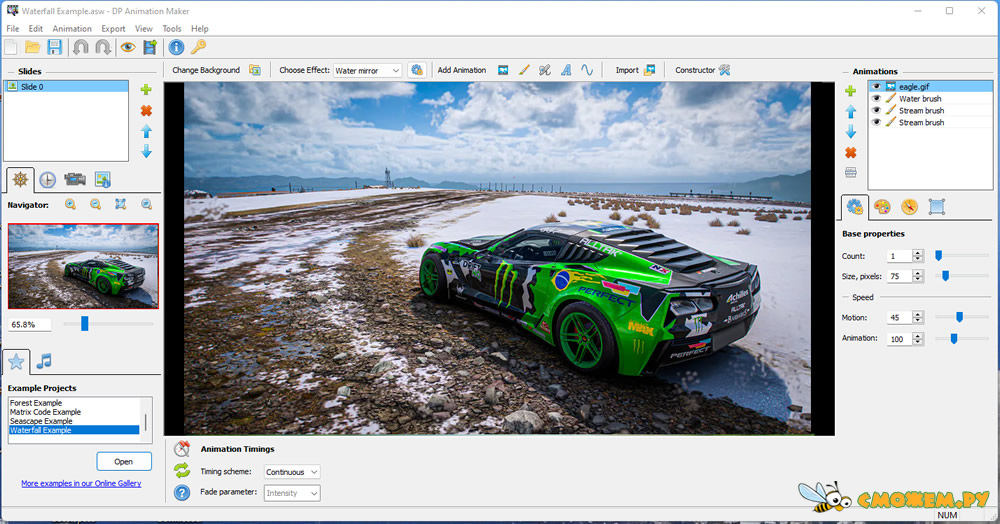The width and height of the screenshot is (1000, 524).
Task: Open effect settings gear beside Water mirror
Action: click(x=417, y=70)
